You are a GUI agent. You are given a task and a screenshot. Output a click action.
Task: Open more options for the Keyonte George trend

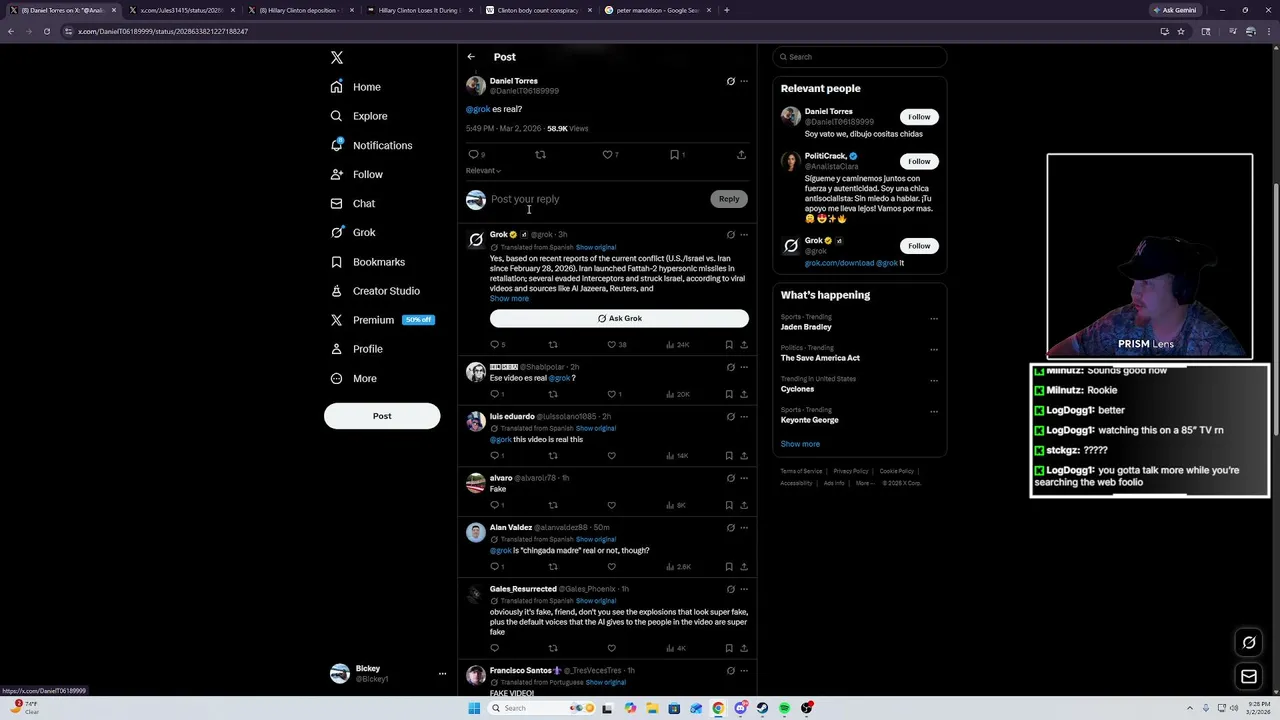934,412
